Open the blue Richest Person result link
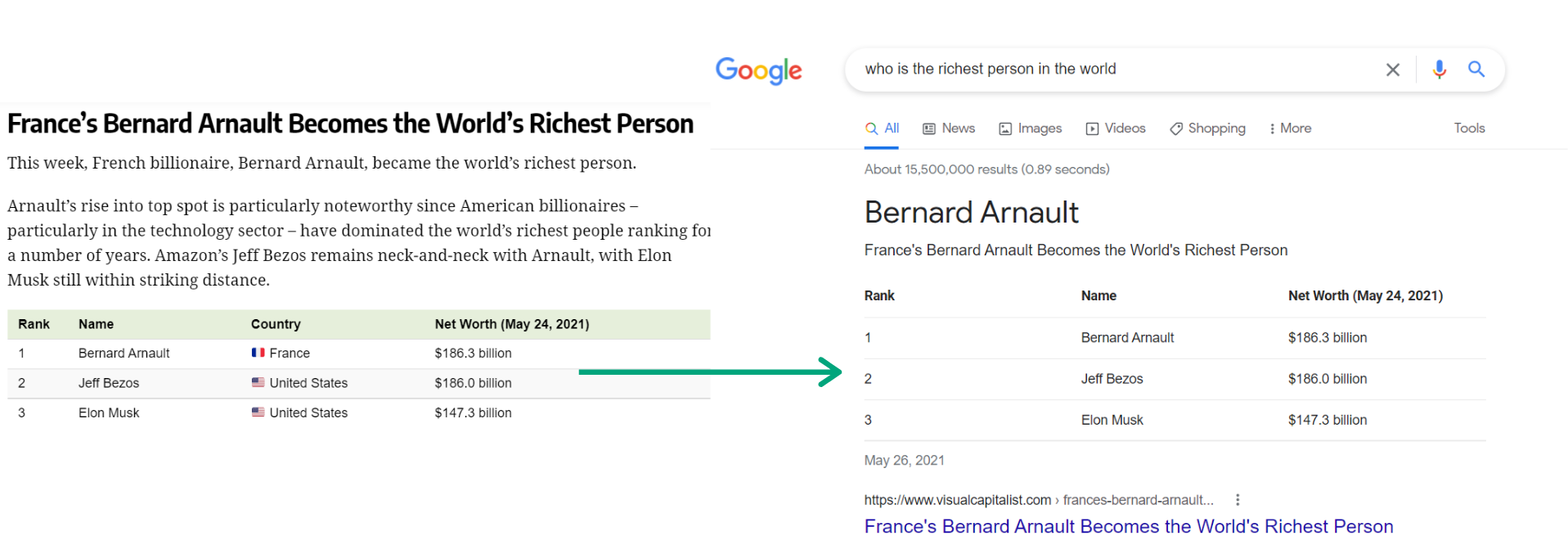Viewport: 1568px width, 554px height. click(x=1129, y=526)
